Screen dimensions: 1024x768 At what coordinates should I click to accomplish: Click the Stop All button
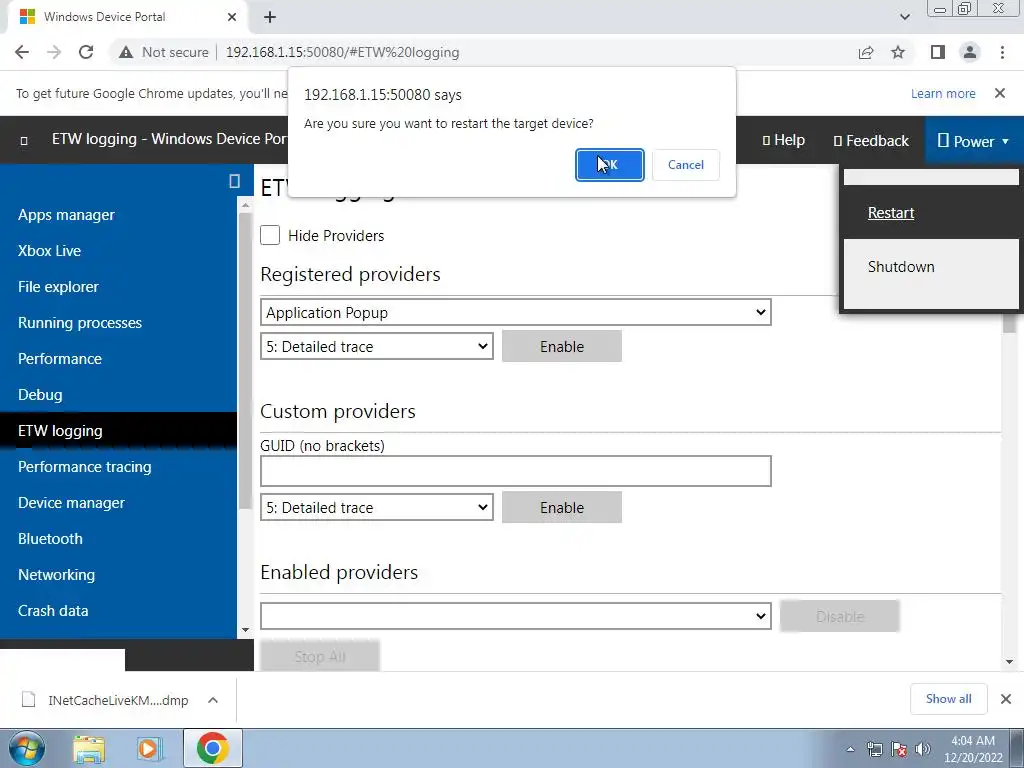point(319,656)
